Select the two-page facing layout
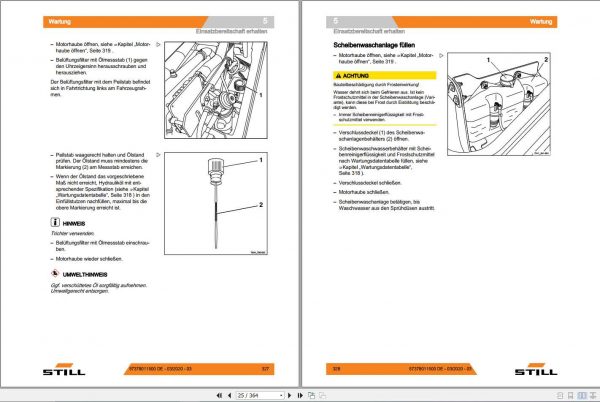Image resolution: width=600 pixels, height=402 pixels. tap(582, 395)
